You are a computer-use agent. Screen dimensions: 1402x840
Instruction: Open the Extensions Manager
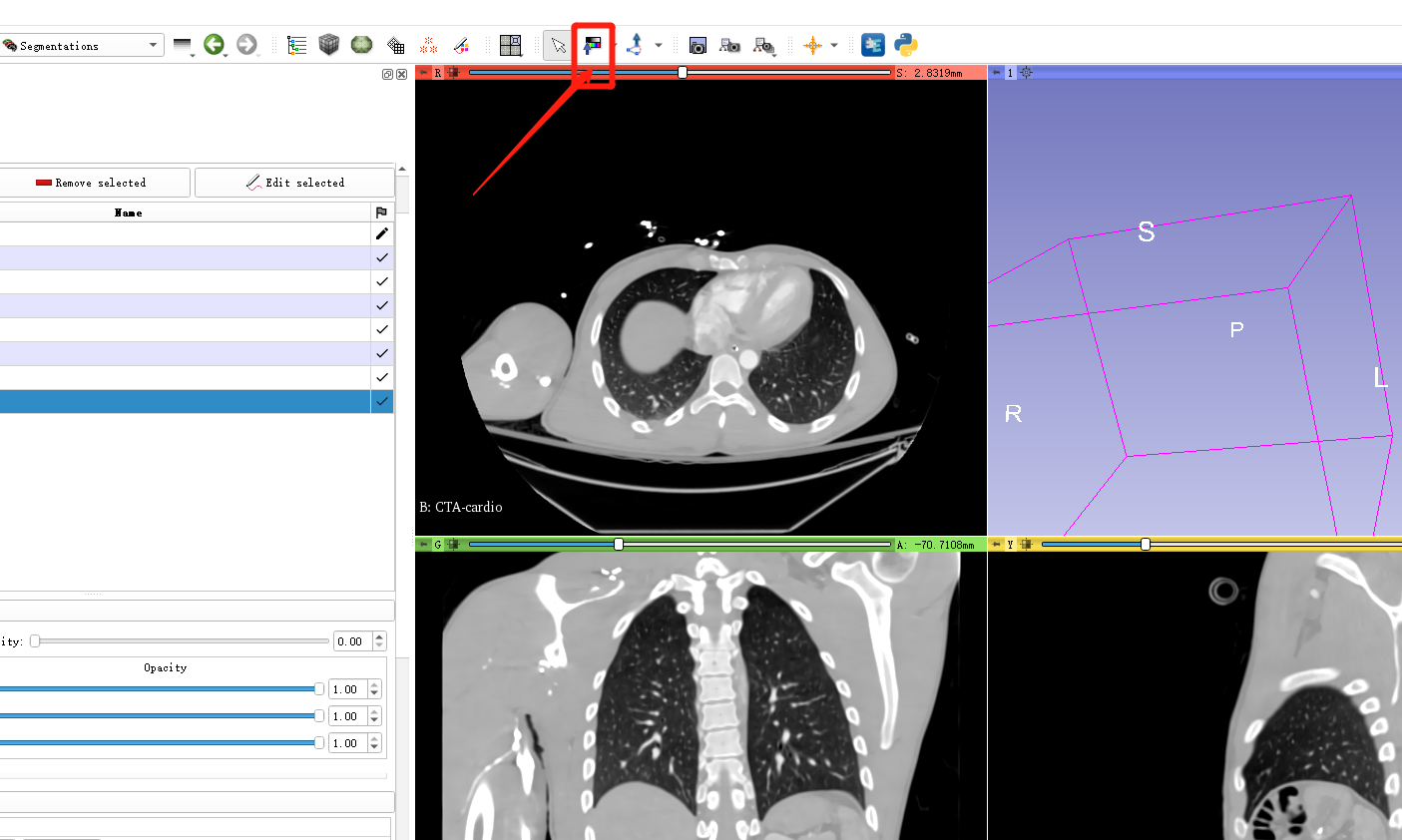pyautogui.click(x=872, y=44)
